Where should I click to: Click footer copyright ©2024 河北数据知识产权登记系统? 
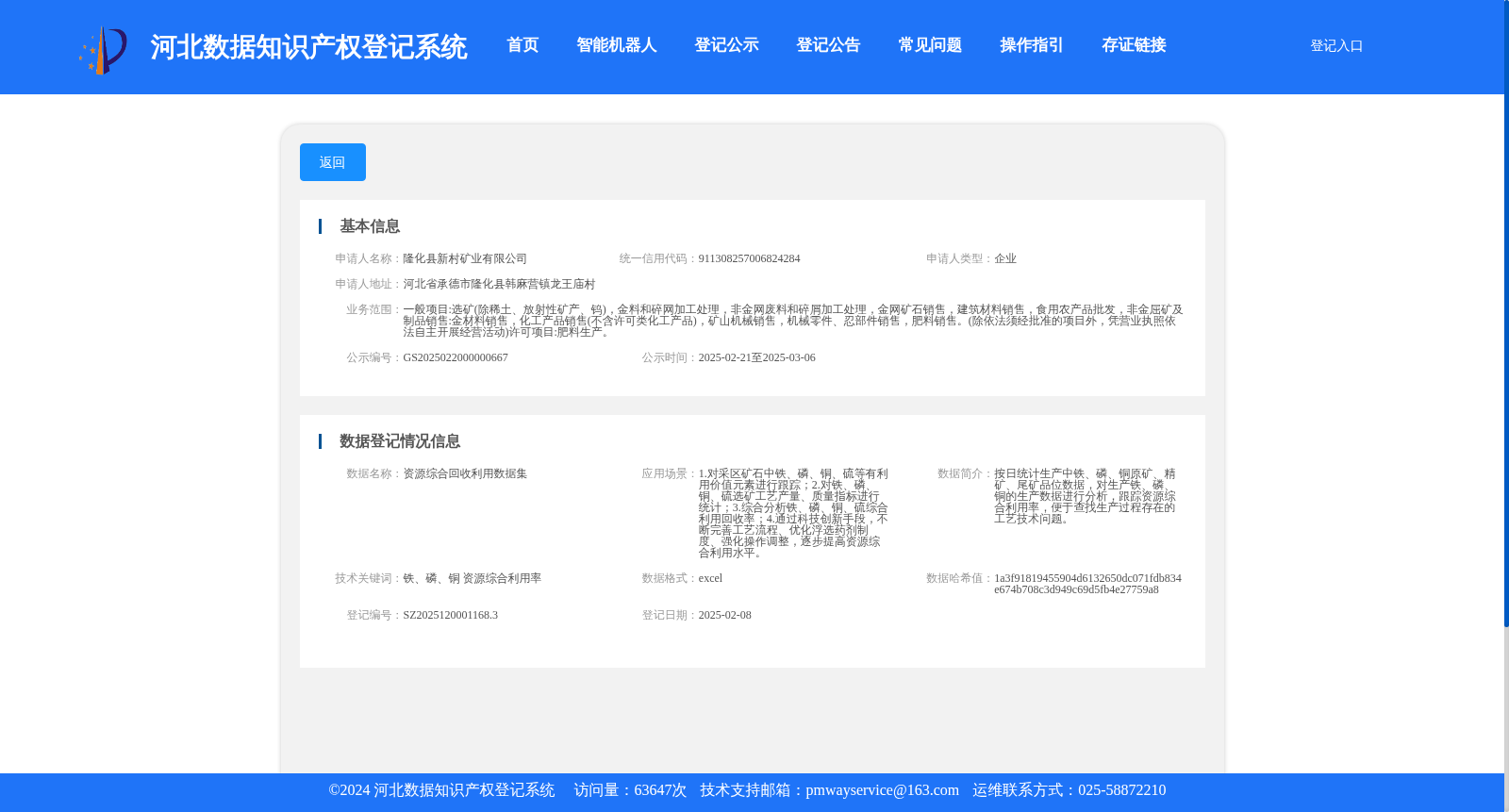pyautogui.click(x=441, y=790)
